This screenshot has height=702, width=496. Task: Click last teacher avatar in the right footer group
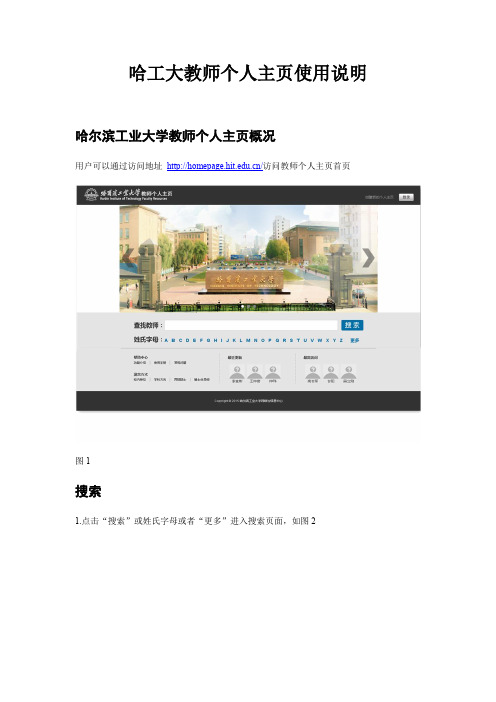click(348, 373)
